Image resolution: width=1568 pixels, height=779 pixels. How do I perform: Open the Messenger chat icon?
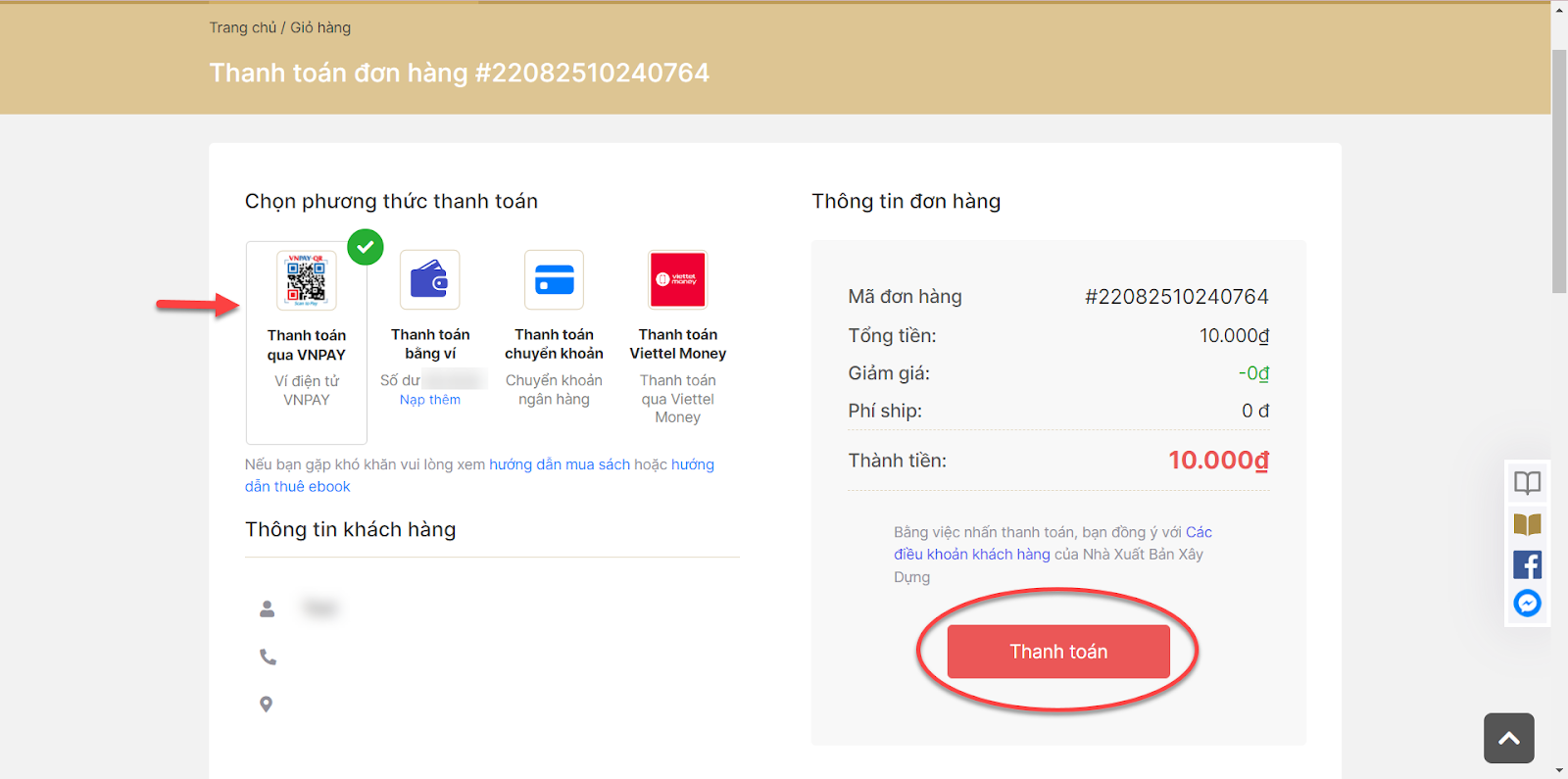click(x=1527, y=604)
